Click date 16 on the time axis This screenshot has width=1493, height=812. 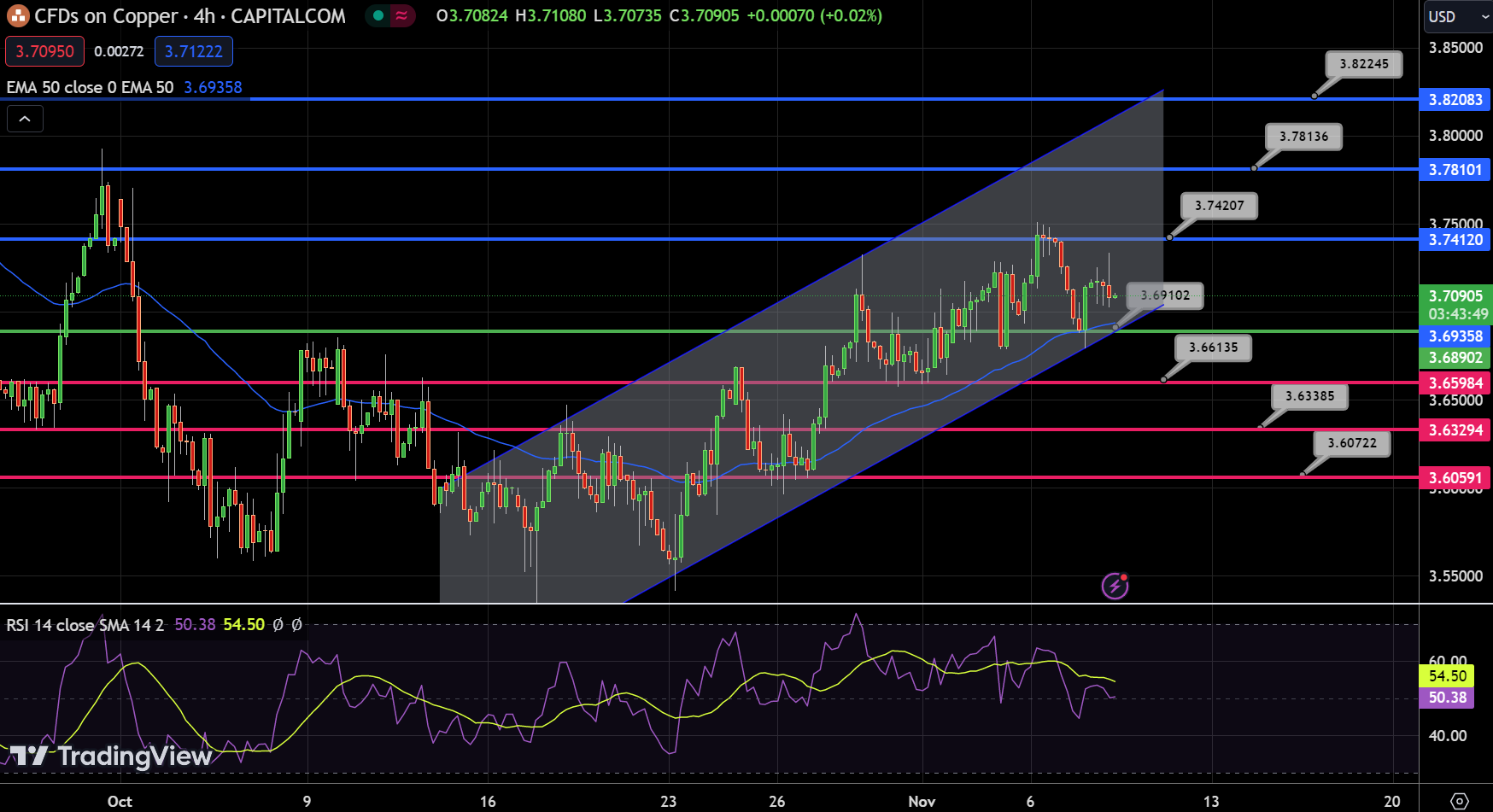[x=488, y=801]
